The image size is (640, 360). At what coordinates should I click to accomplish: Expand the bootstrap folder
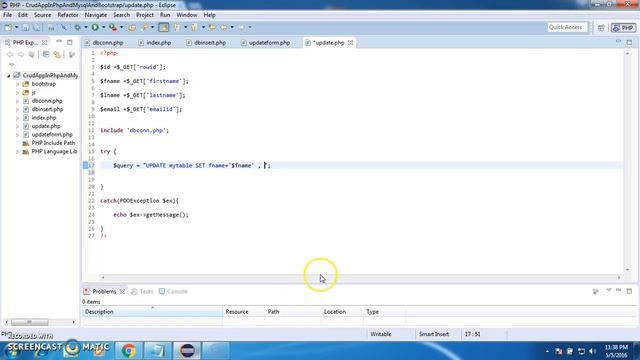(18, 84)
